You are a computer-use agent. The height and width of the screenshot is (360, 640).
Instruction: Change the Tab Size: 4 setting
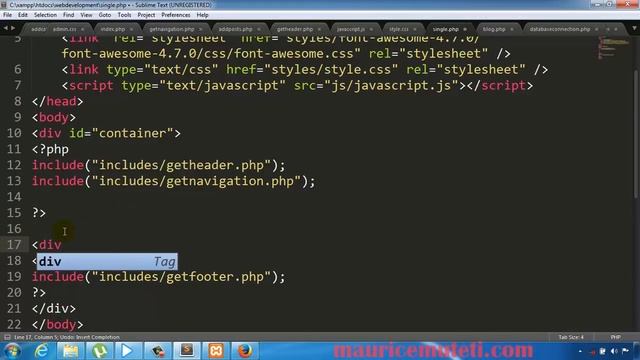click(571, 337)
